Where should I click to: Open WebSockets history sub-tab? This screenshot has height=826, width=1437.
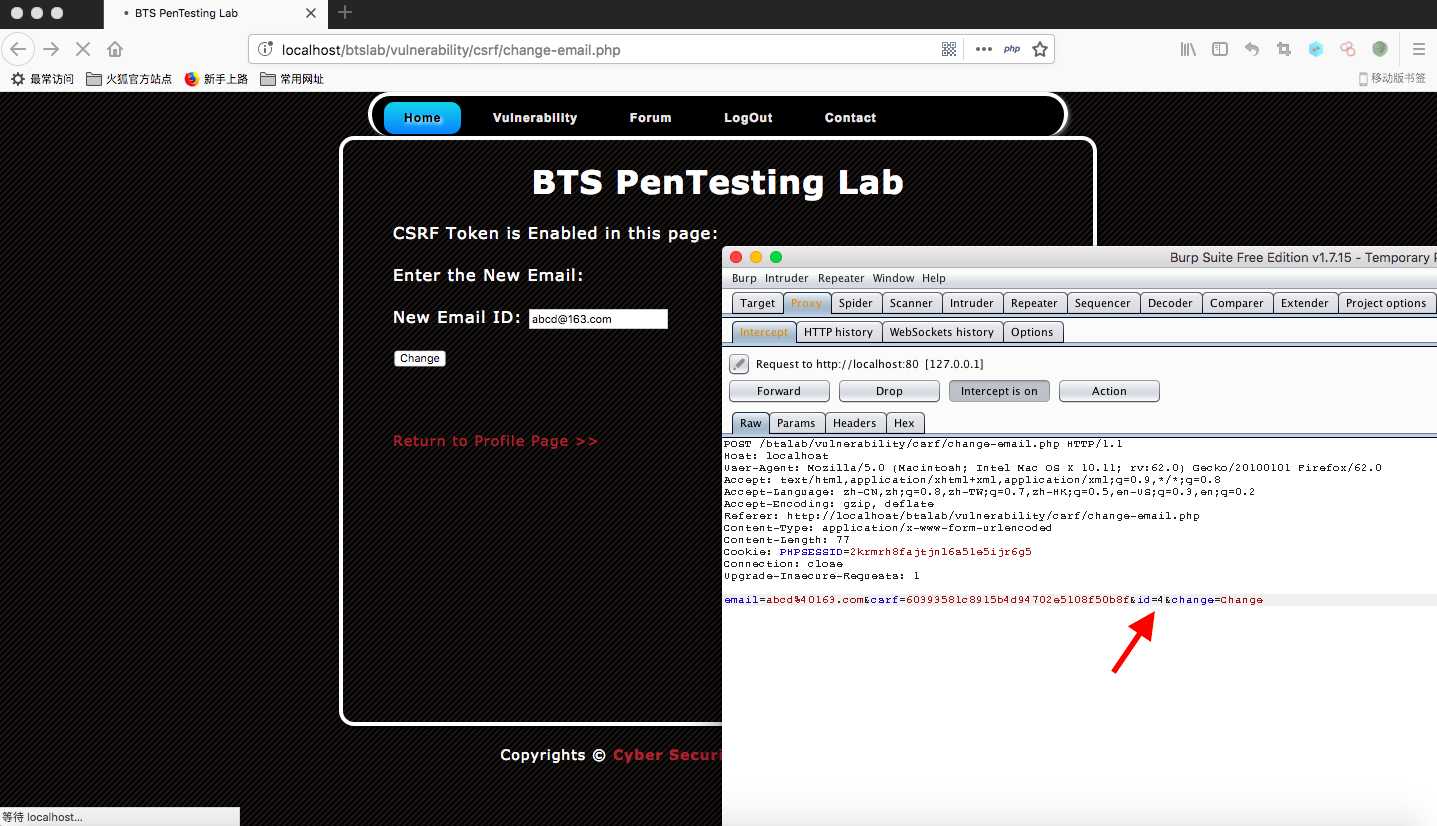pos(941,332)
